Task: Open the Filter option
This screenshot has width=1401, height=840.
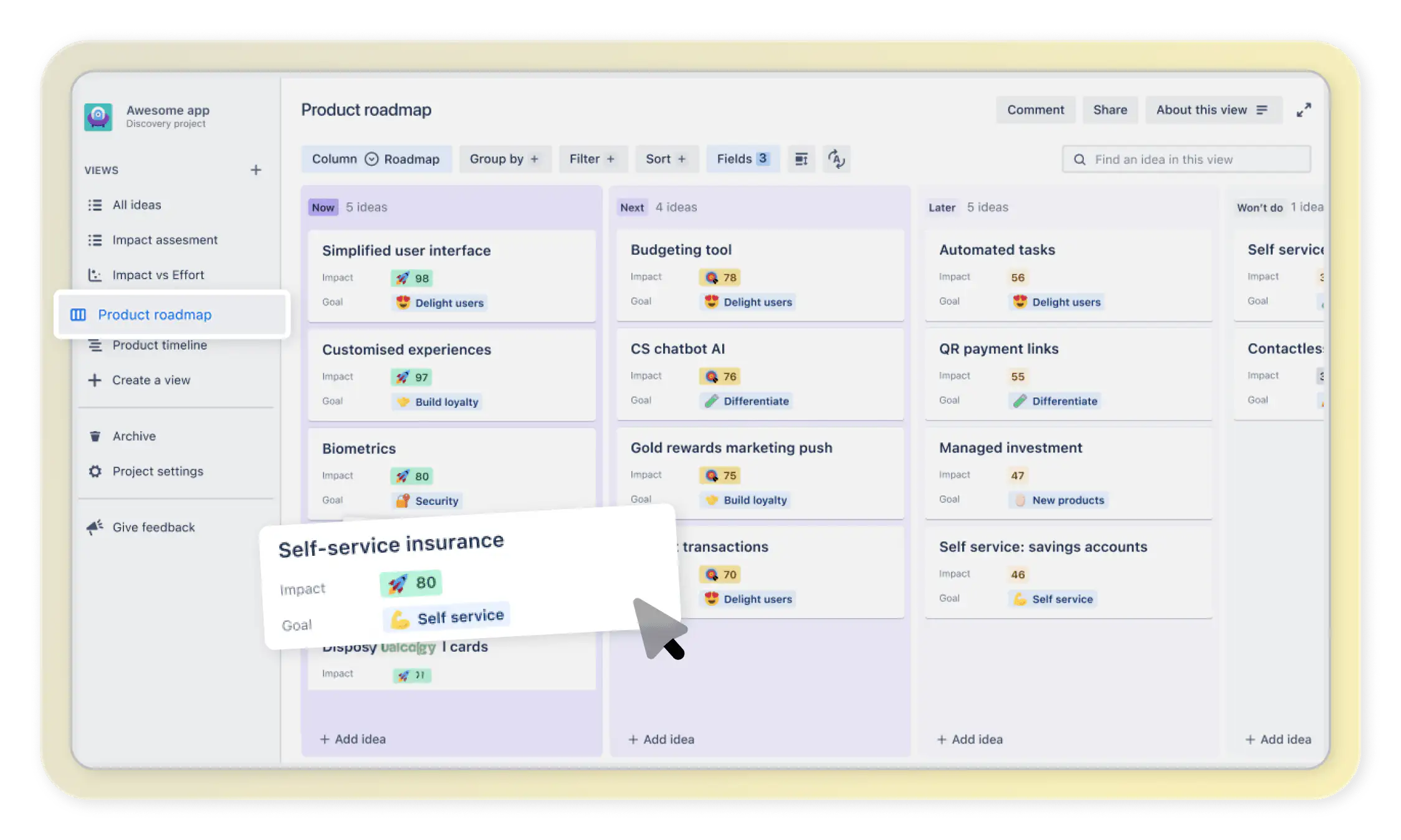Action: (592, 159)
